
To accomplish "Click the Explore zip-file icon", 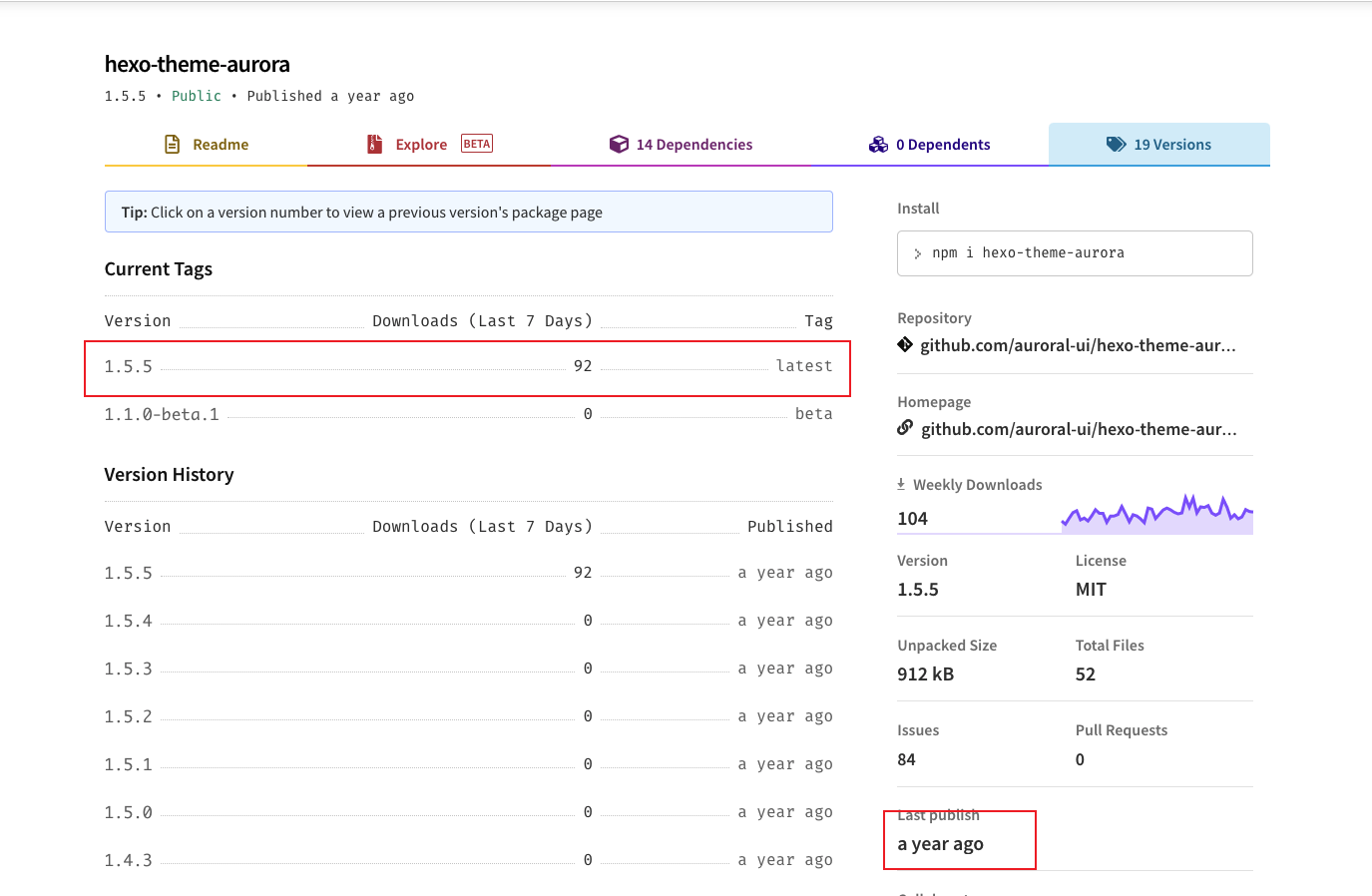I will [x=374, y=145].
